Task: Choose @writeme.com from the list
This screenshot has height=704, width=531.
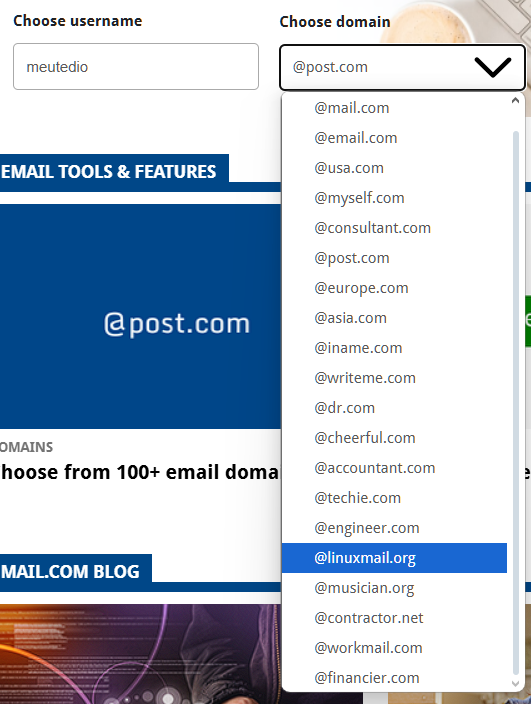Action: 394,378
